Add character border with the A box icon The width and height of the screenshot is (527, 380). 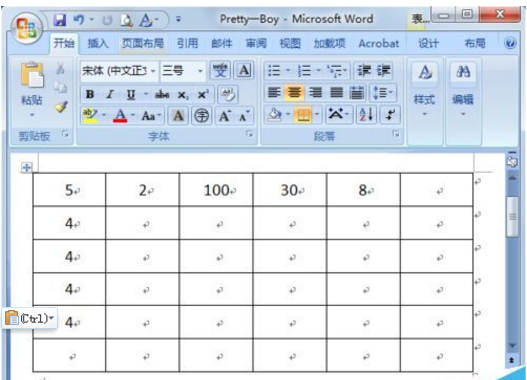tap(244, 71)
